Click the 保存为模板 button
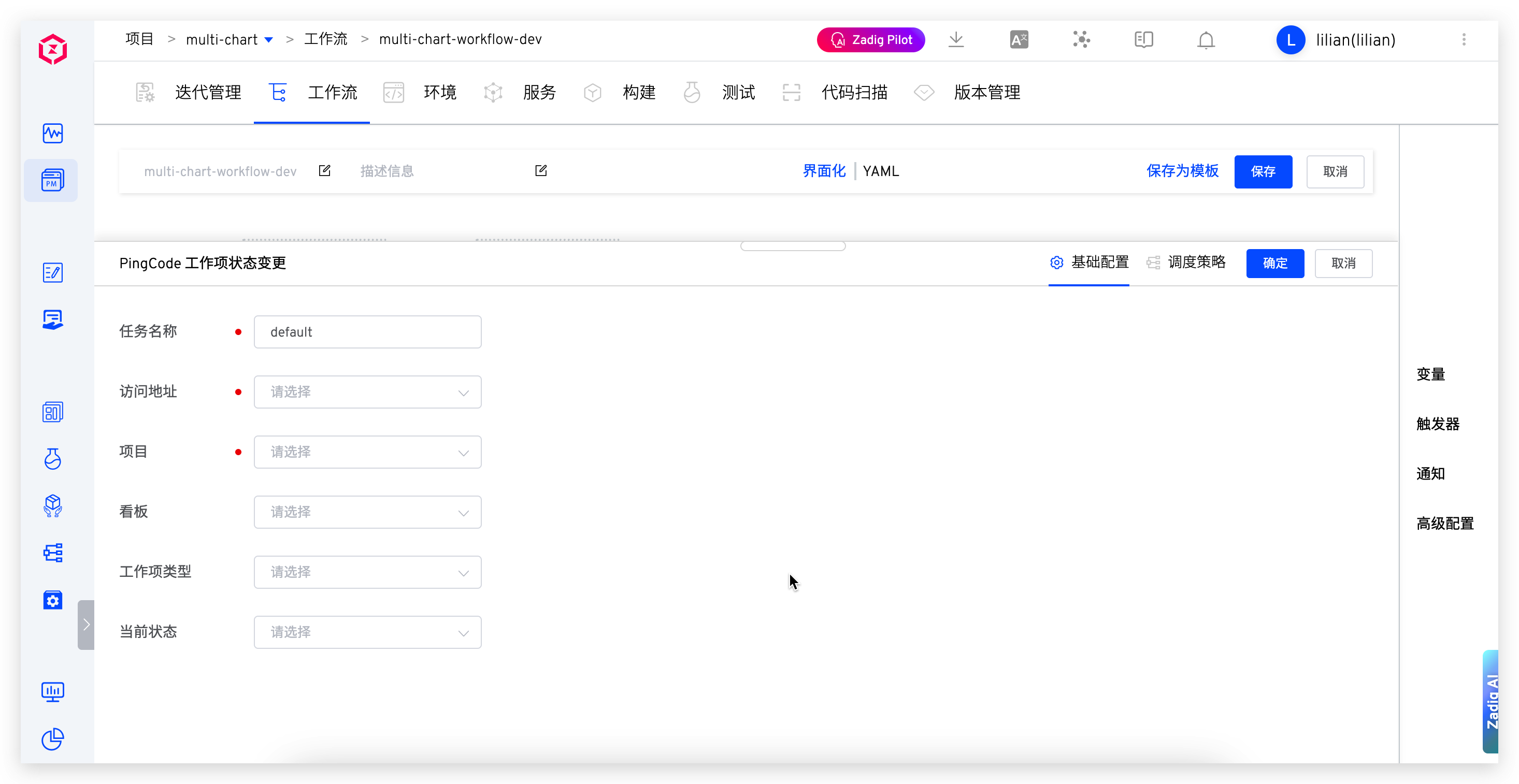This screenshot has height=784, width=1519. 1182,171
